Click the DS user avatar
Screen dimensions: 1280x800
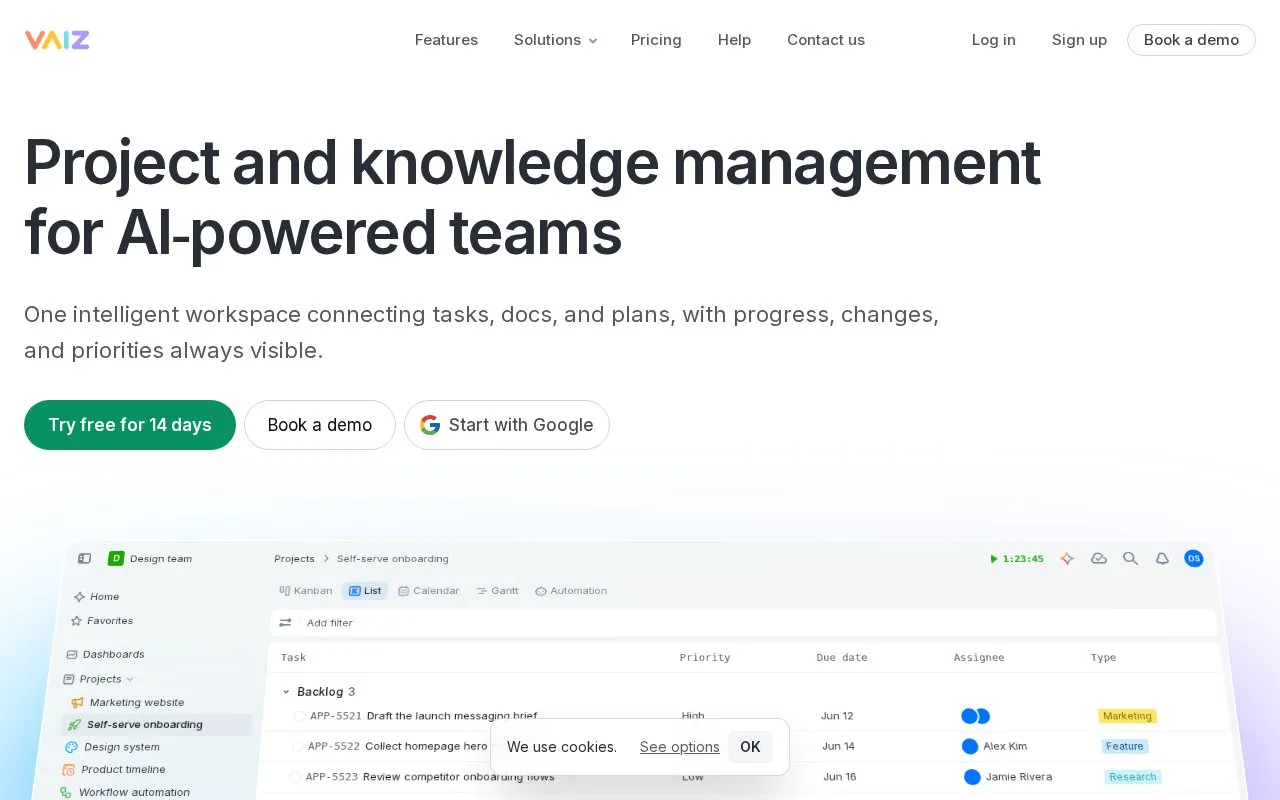(1194, 559)
